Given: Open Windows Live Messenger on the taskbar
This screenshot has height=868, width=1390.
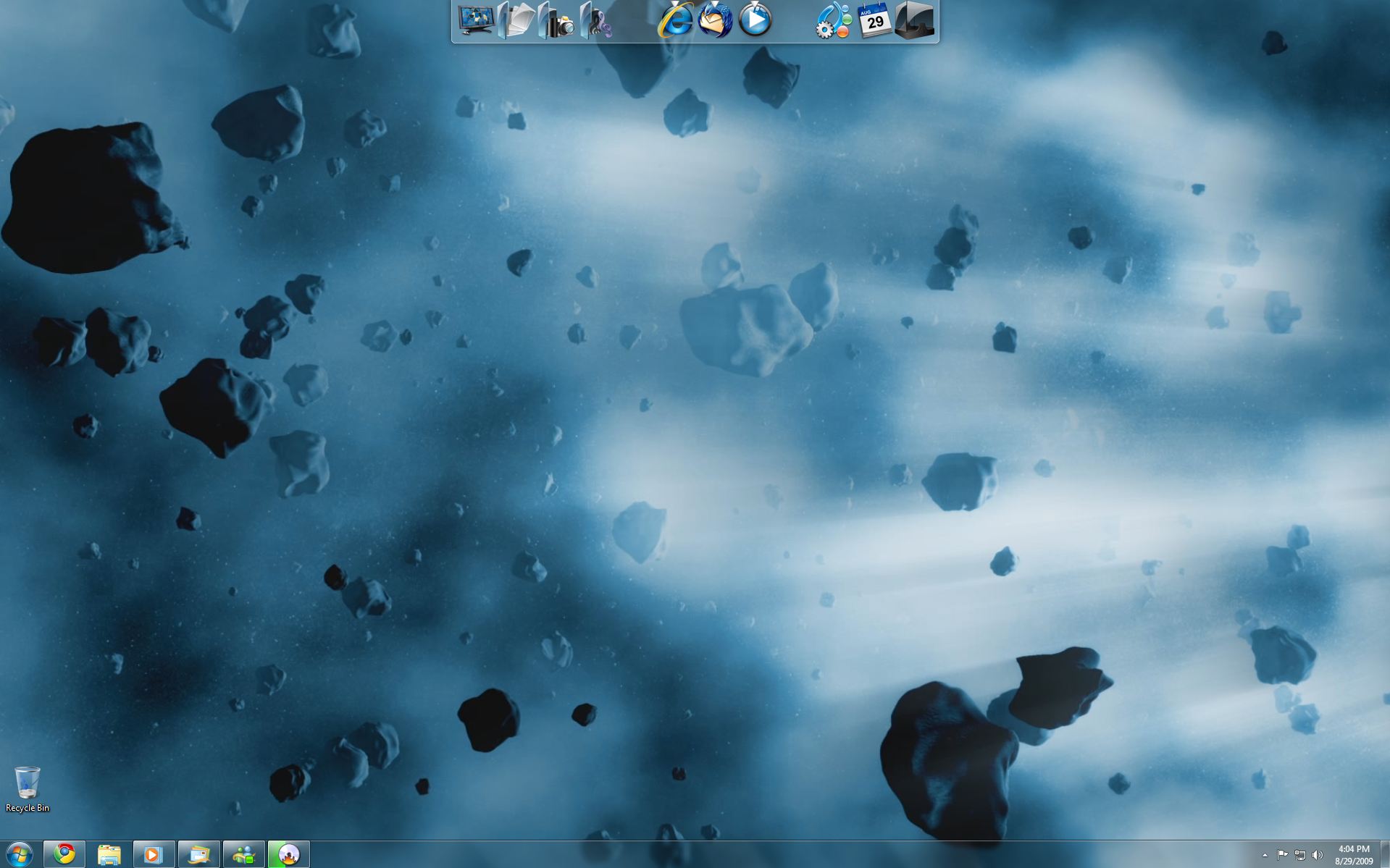Looking at the screenshot, I should [244, 854].
